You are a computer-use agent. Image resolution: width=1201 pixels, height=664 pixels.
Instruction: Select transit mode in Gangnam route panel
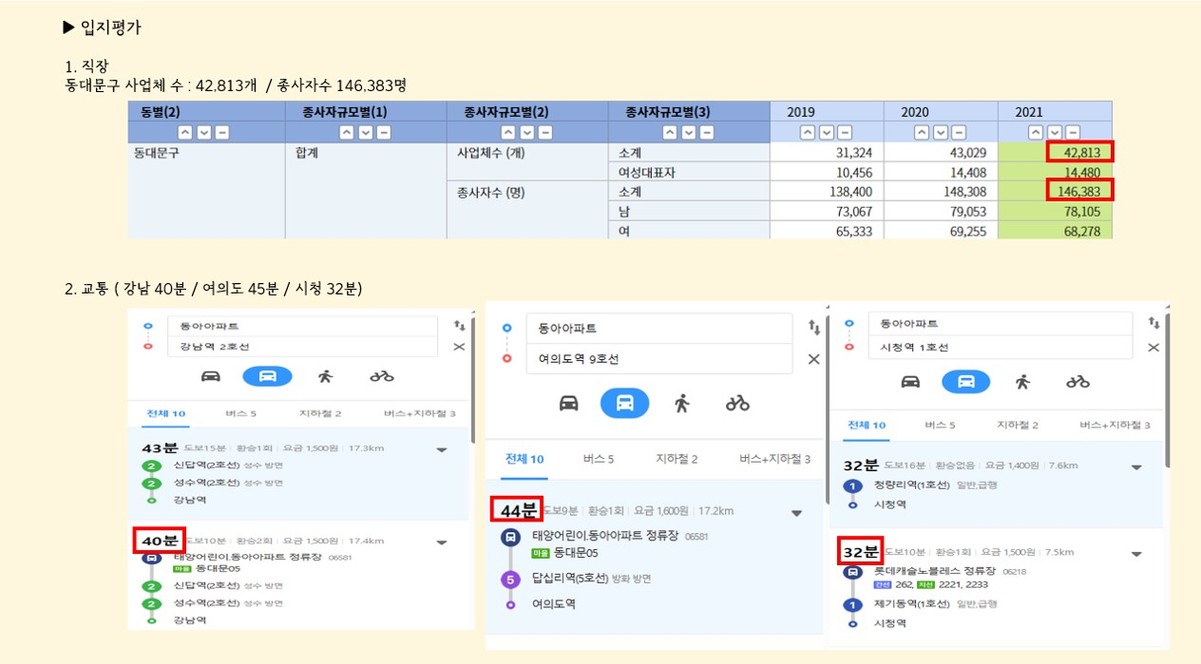[x=267, y=376]
